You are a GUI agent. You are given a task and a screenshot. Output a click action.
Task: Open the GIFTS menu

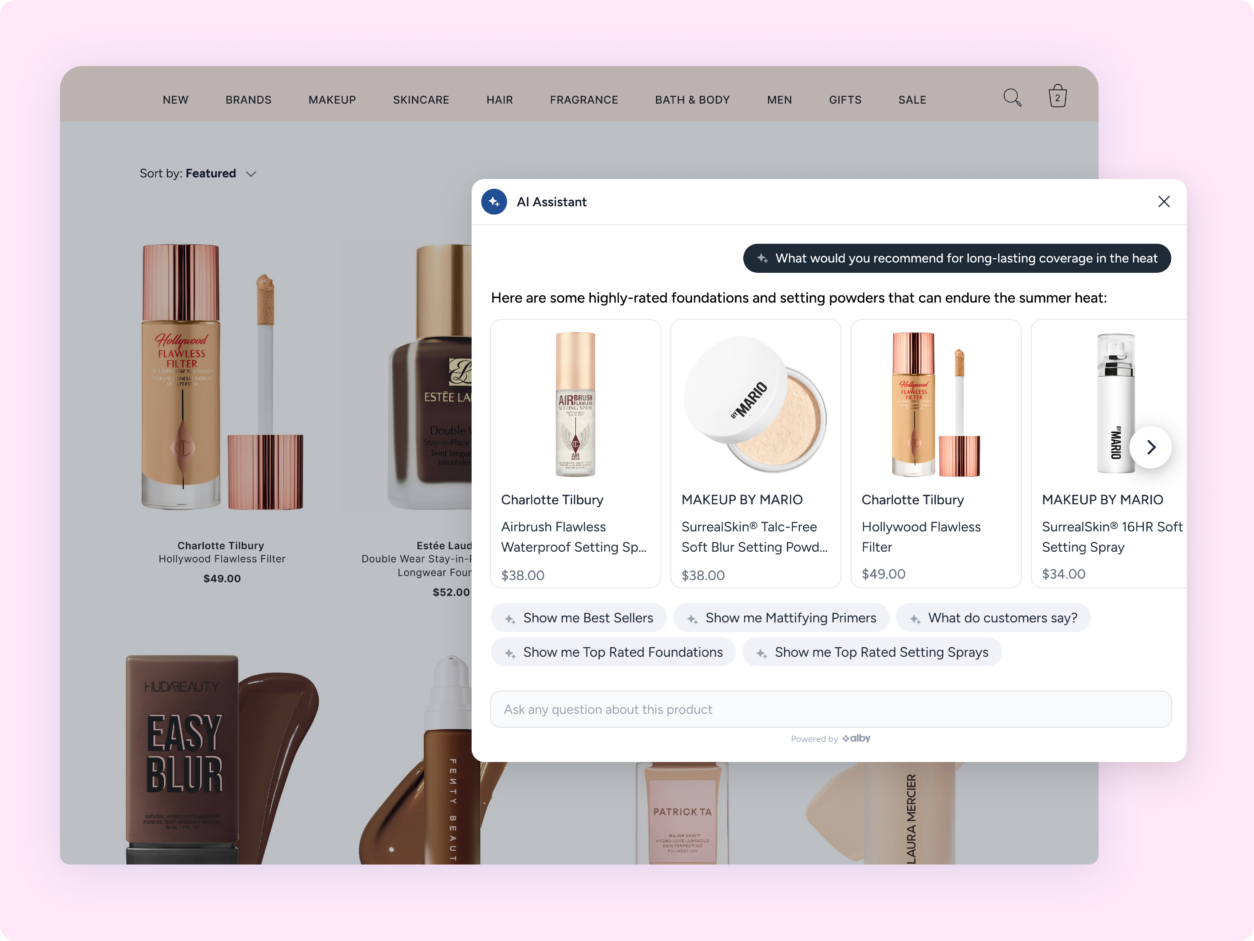click(845, 100)
